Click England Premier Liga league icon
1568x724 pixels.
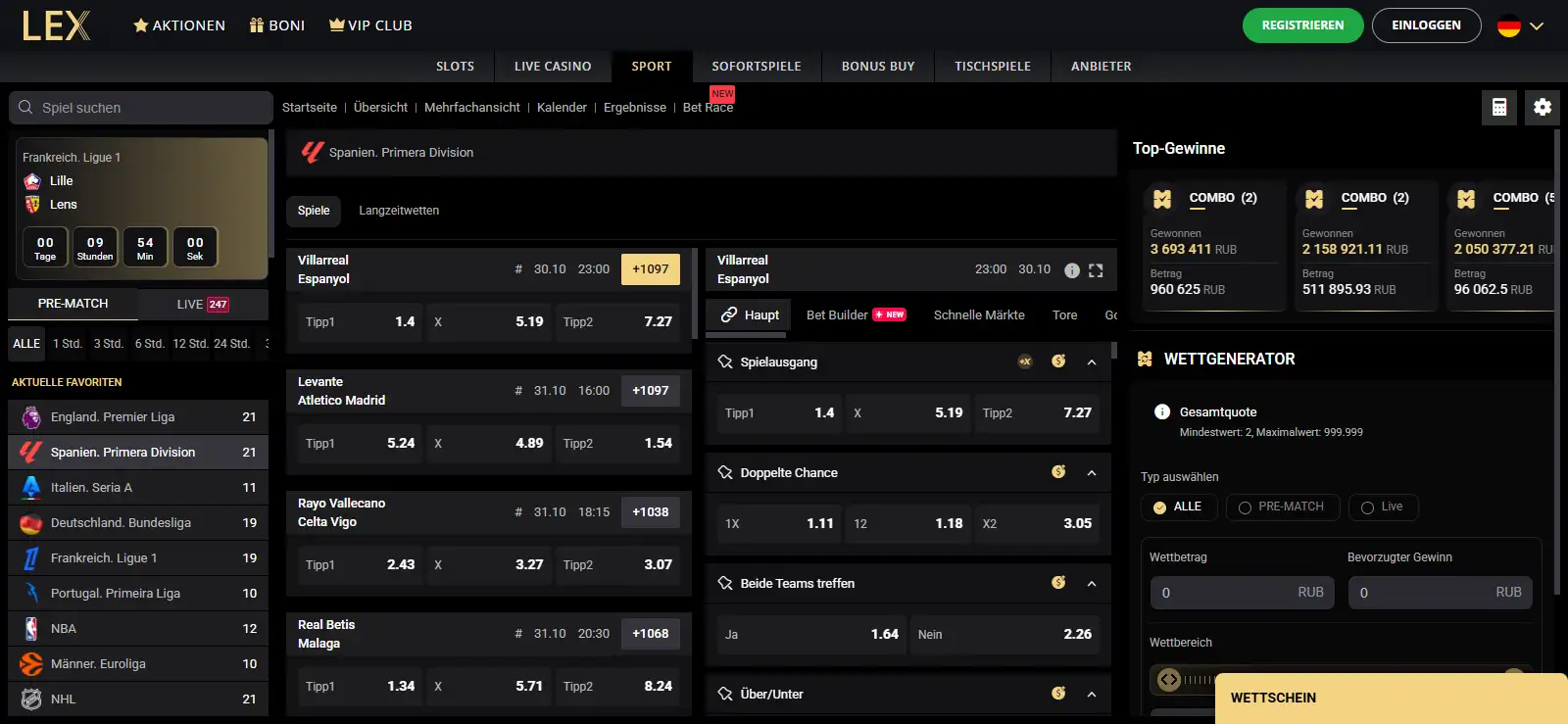(31, 416)
